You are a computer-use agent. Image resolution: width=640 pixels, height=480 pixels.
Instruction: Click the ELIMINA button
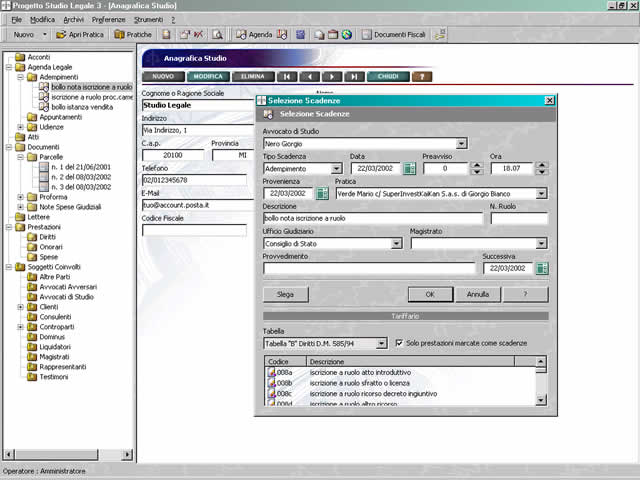pyautogui.click(x=253, y=76)
